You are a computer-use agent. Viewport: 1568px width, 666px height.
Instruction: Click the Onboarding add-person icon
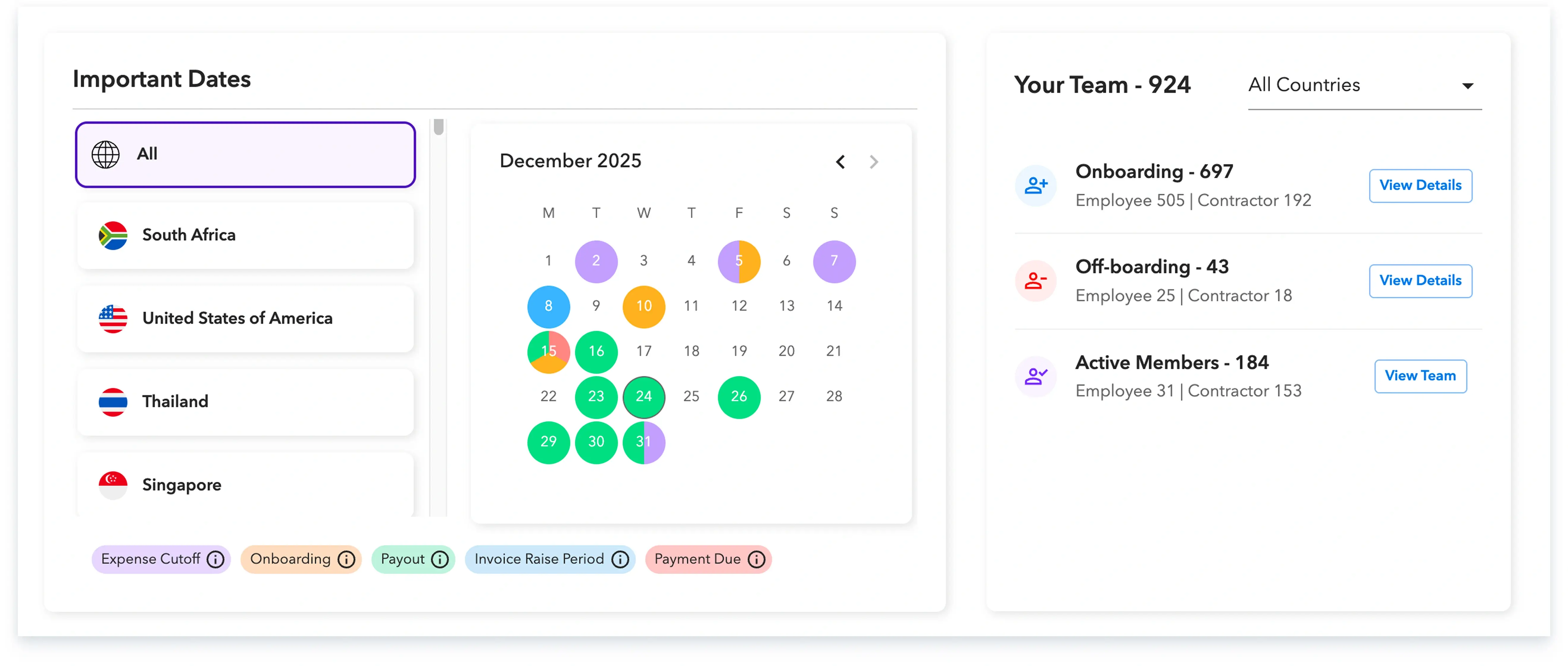coord(1036,186)
